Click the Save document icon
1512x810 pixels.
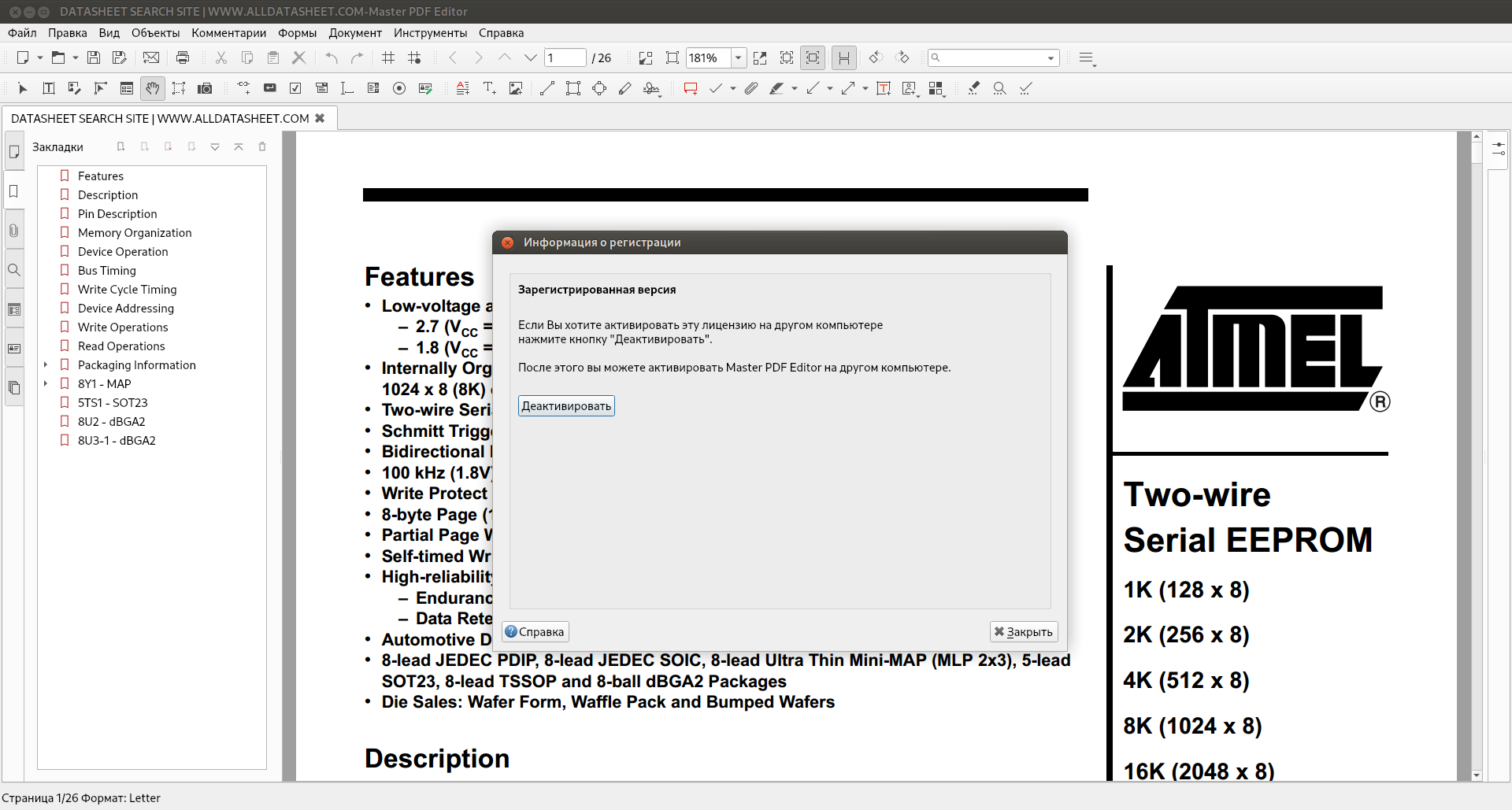tap(94, 57)
